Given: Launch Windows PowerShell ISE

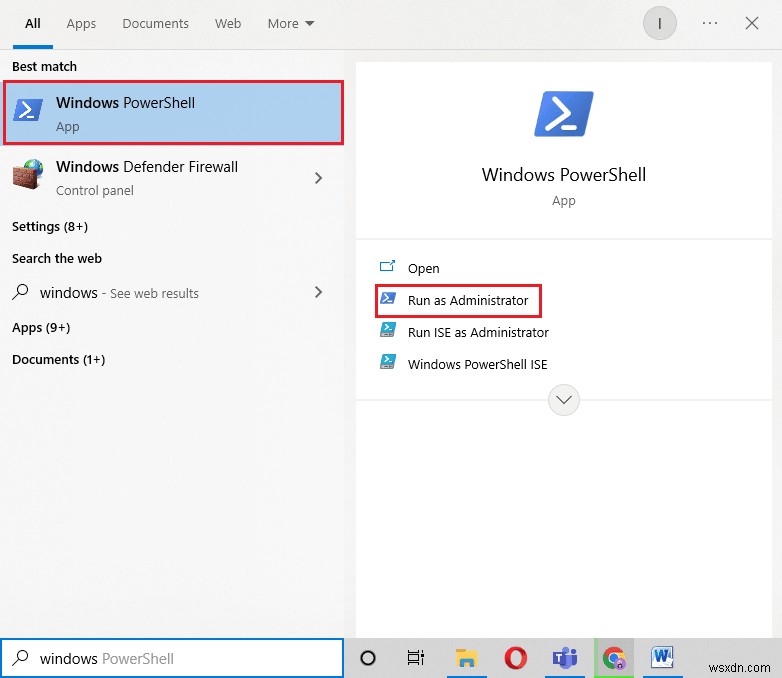Looking at the screenshot, I should point(477,364).
